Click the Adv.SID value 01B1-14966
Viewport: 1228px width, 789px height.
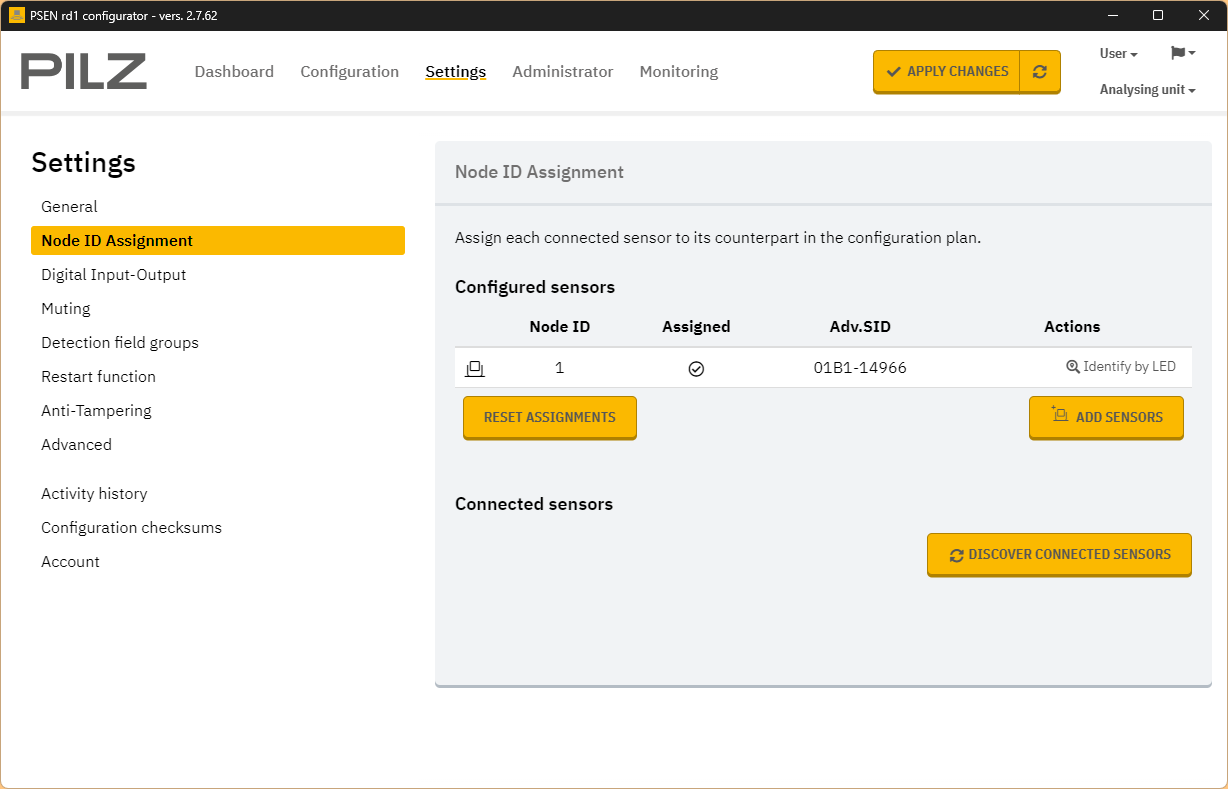860,368
